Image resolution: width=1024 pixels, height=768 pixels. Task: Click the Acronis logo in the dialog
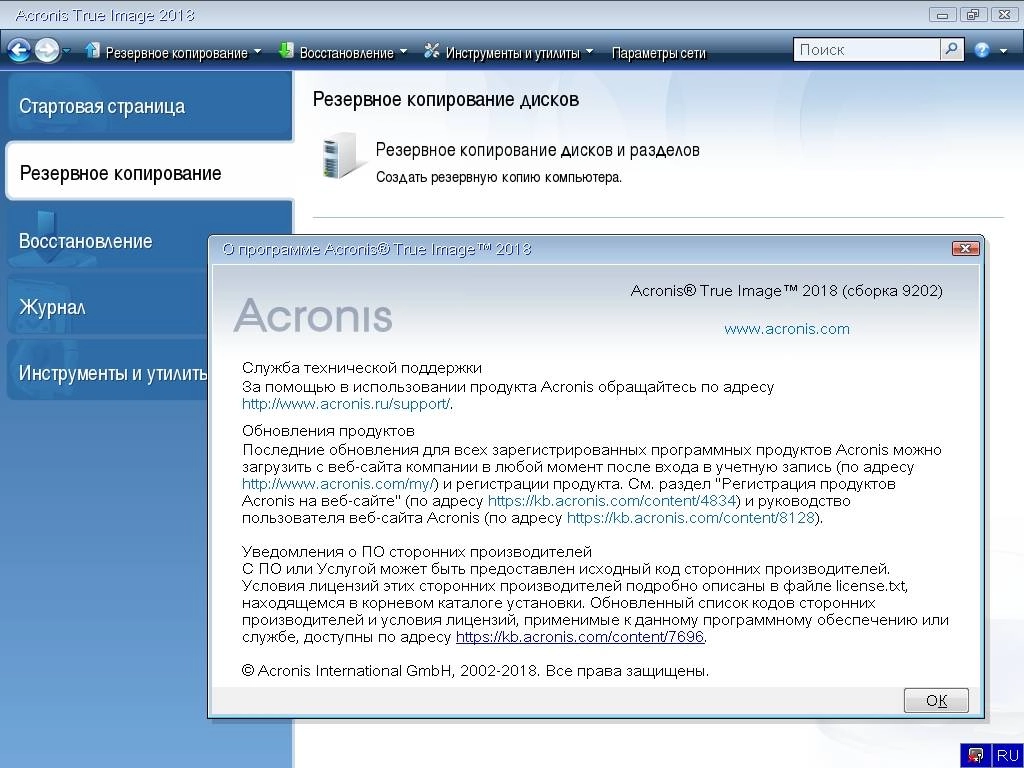pyautogui.click(x=313, y=315)
